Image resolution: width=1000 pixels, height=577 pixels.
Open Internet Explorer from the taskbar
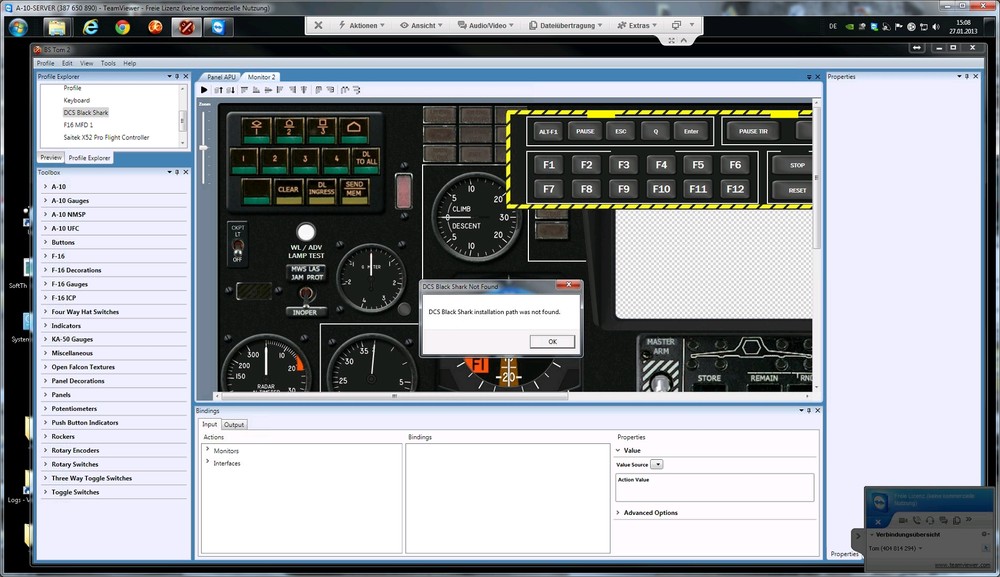click(x=91, y=27)
